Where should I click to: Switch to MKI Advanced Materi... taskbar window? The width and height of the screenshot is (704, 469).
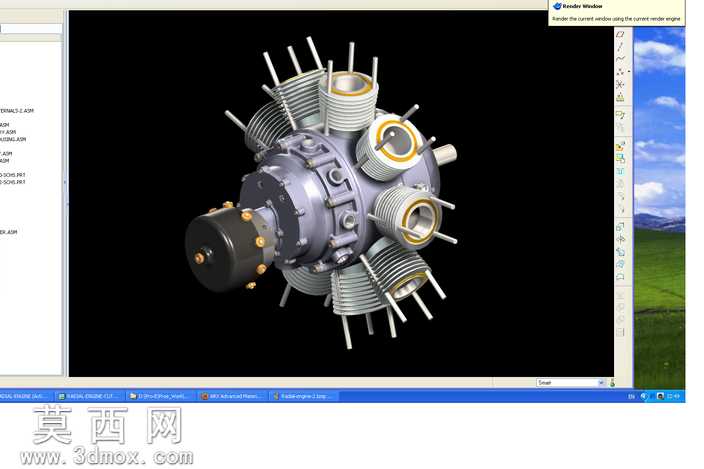click(233, 396)
